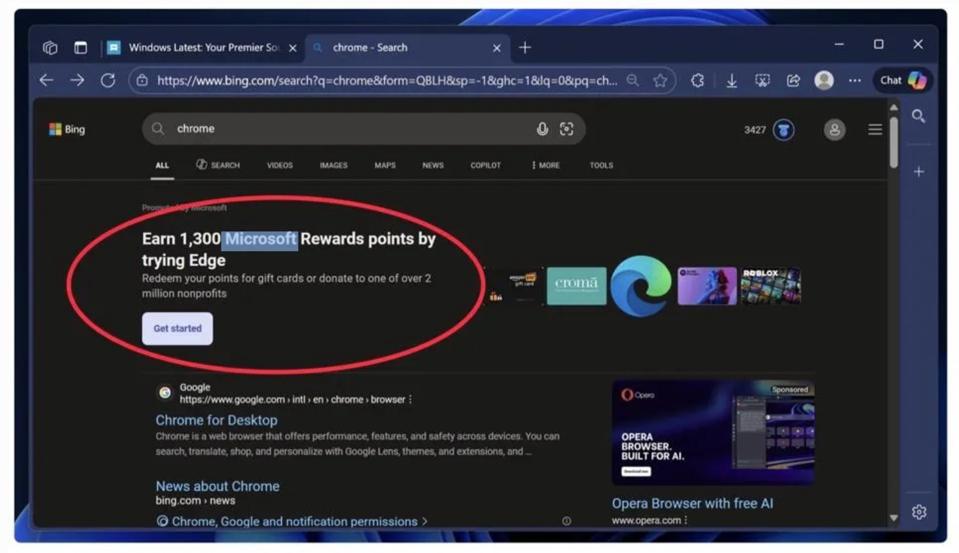Go forward with the browser forward arrow
Screen dimensions: 959x553
pyautogui.click(x=77, y=80)
